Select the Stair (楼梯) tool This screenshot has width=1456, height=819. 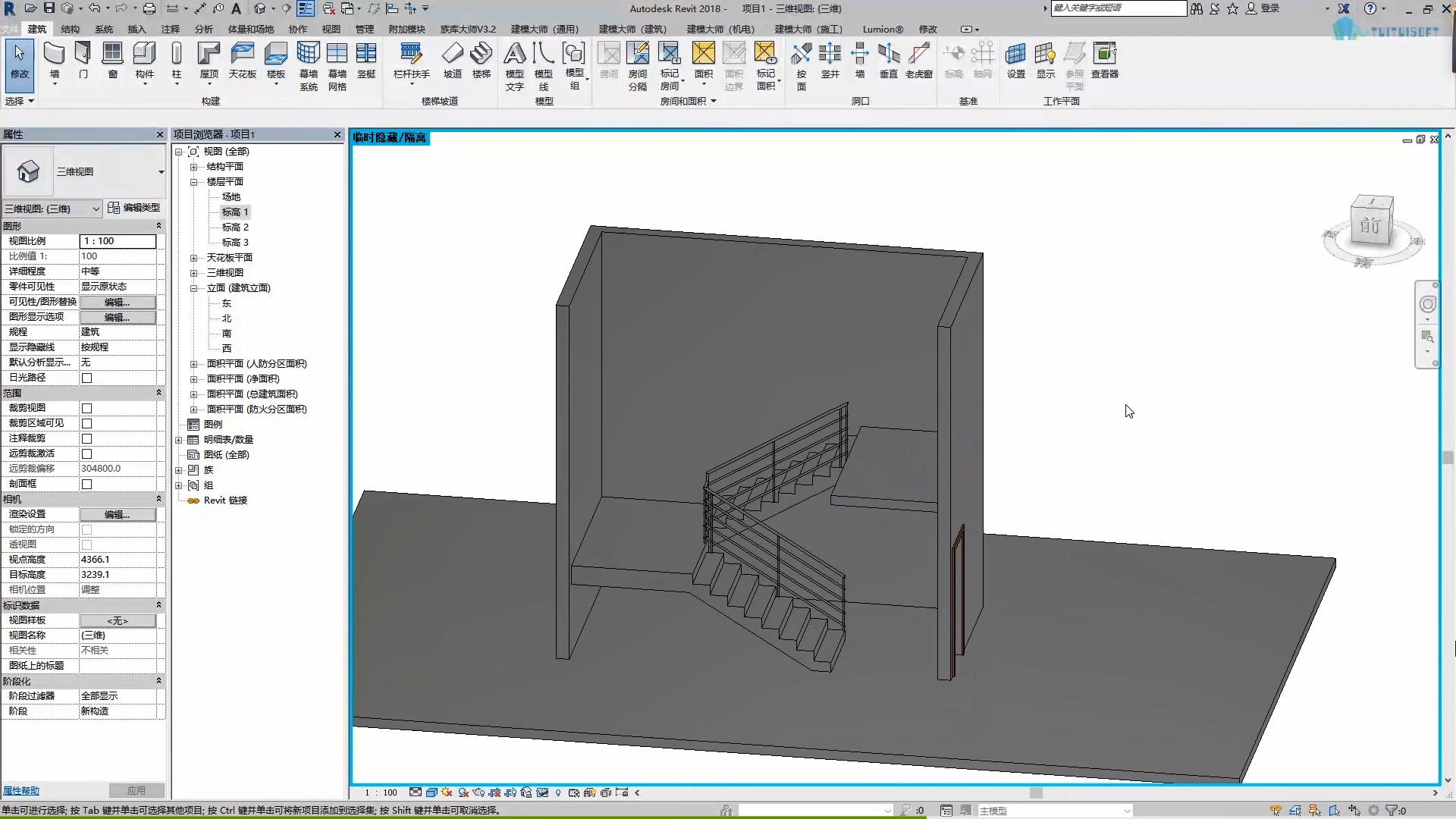[x=481, y=55]
